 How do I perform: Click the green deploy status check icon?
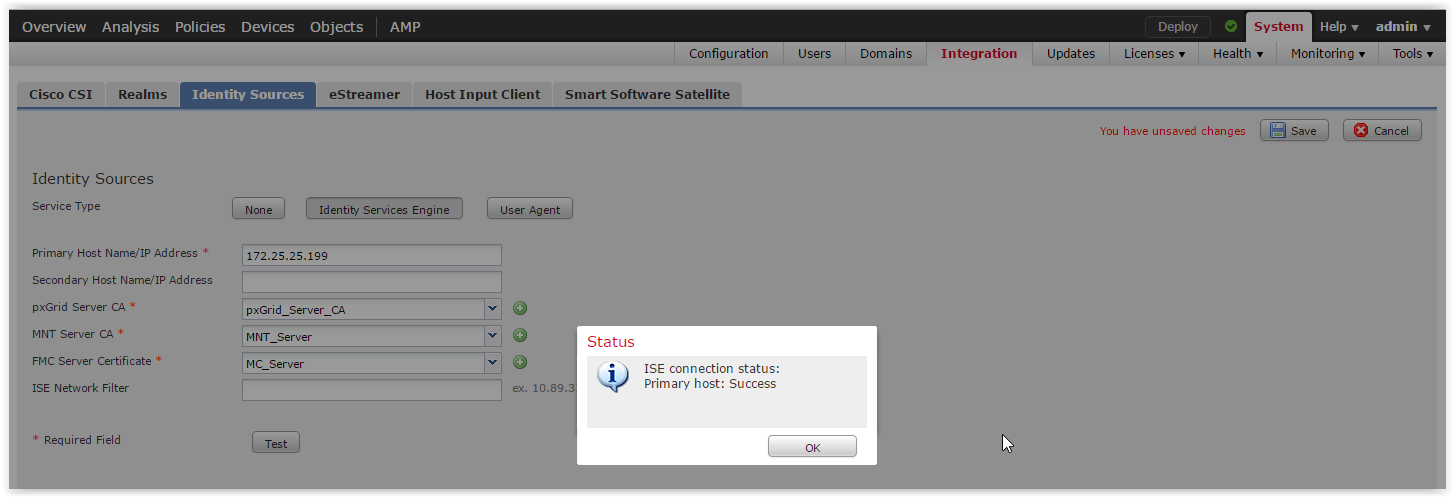(1231, 27)
